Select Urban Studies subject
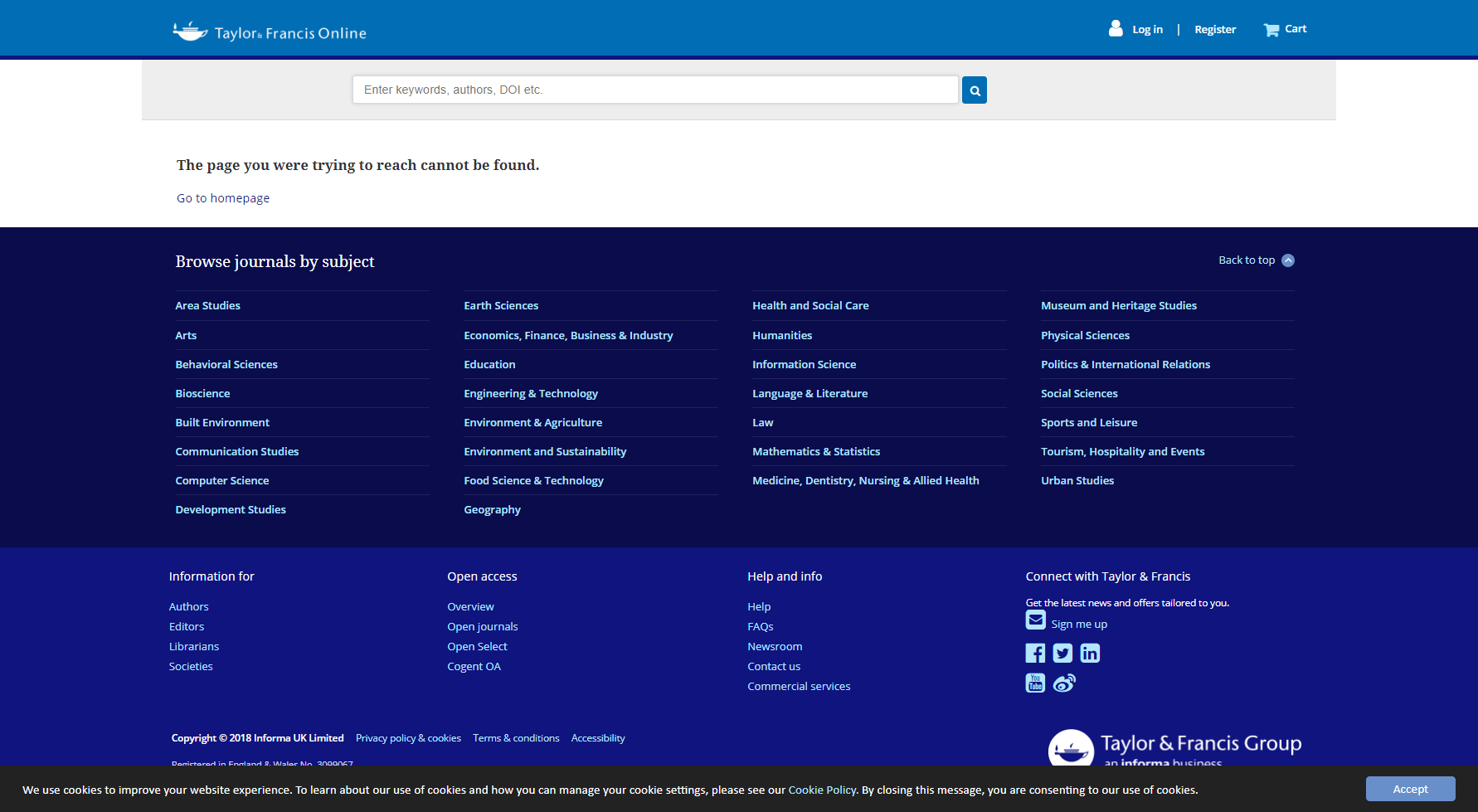1478x812 pixels. pyautogui.click(x=1077, y=481)
